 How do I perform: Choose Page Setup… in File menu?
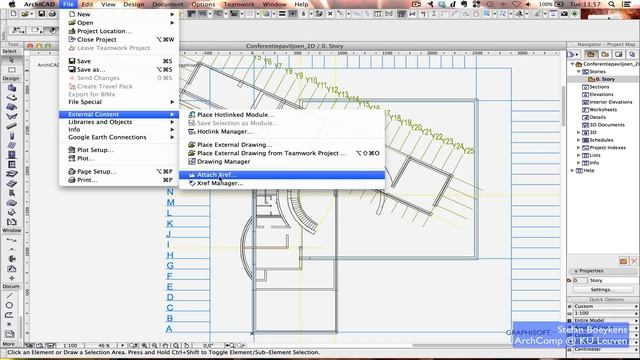click(x=119, y=171)
